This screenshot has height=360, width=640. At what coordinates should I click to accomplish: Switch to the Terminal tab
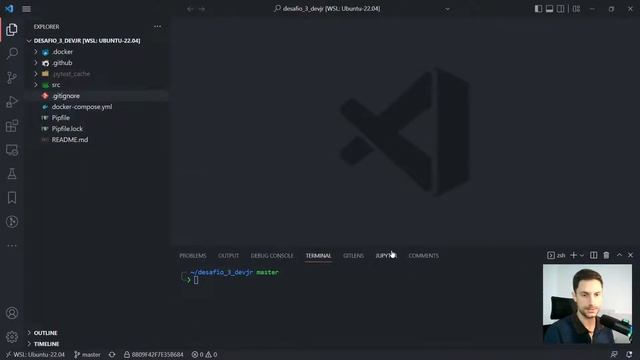pyautogui.click(x=318, y=256)
